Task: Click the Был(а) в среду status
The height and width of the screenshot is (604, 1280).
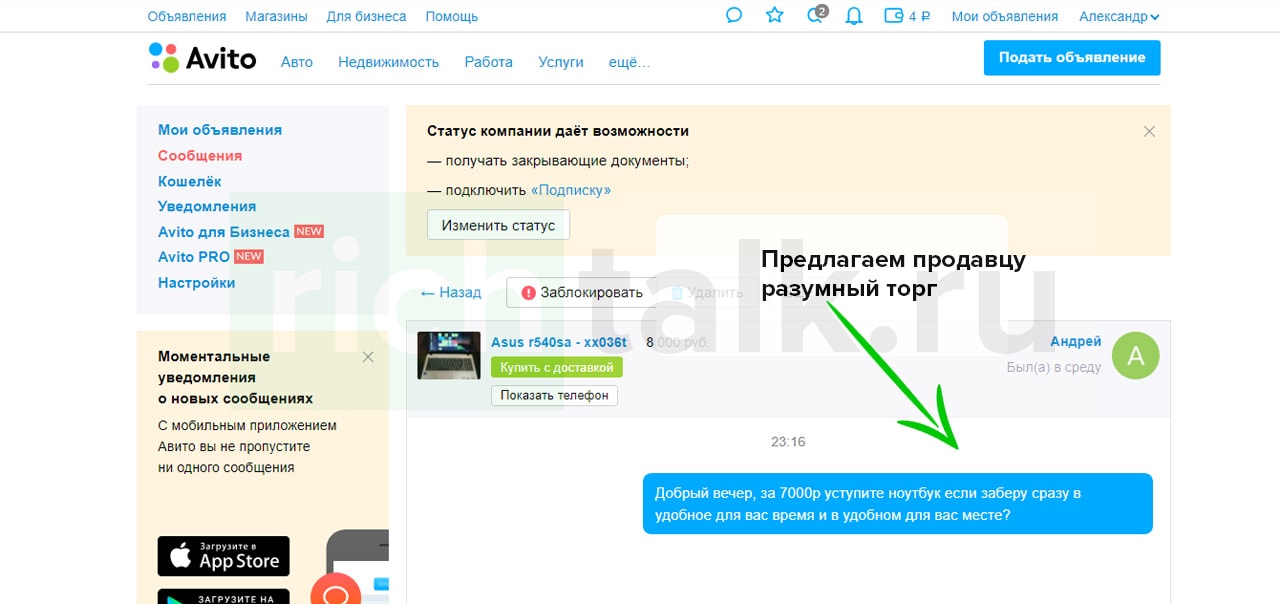Action: [x=1054, y=368]
